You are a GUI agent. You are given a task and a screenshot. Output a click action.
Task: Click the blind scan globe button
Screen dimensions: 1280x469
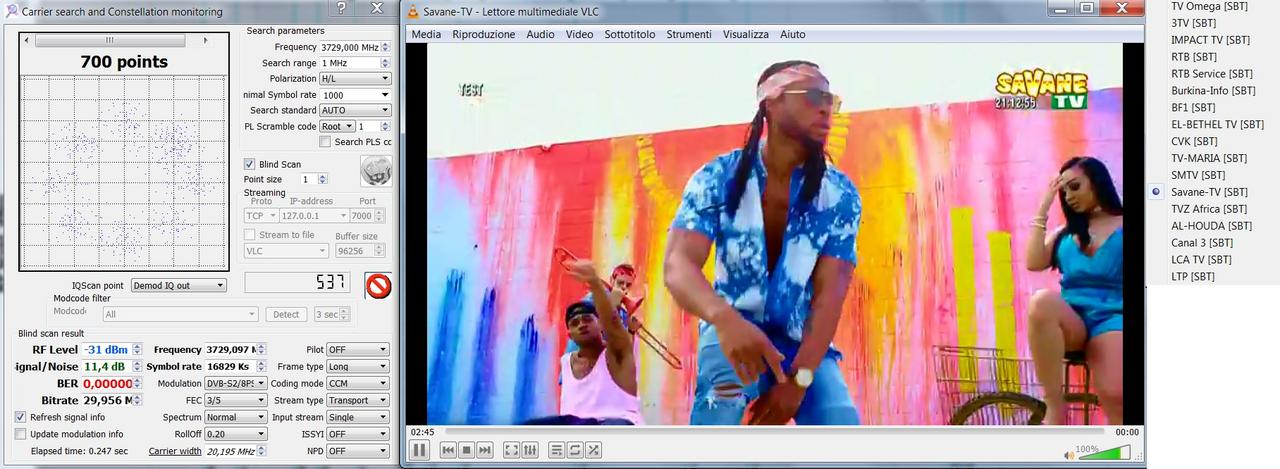375,171
